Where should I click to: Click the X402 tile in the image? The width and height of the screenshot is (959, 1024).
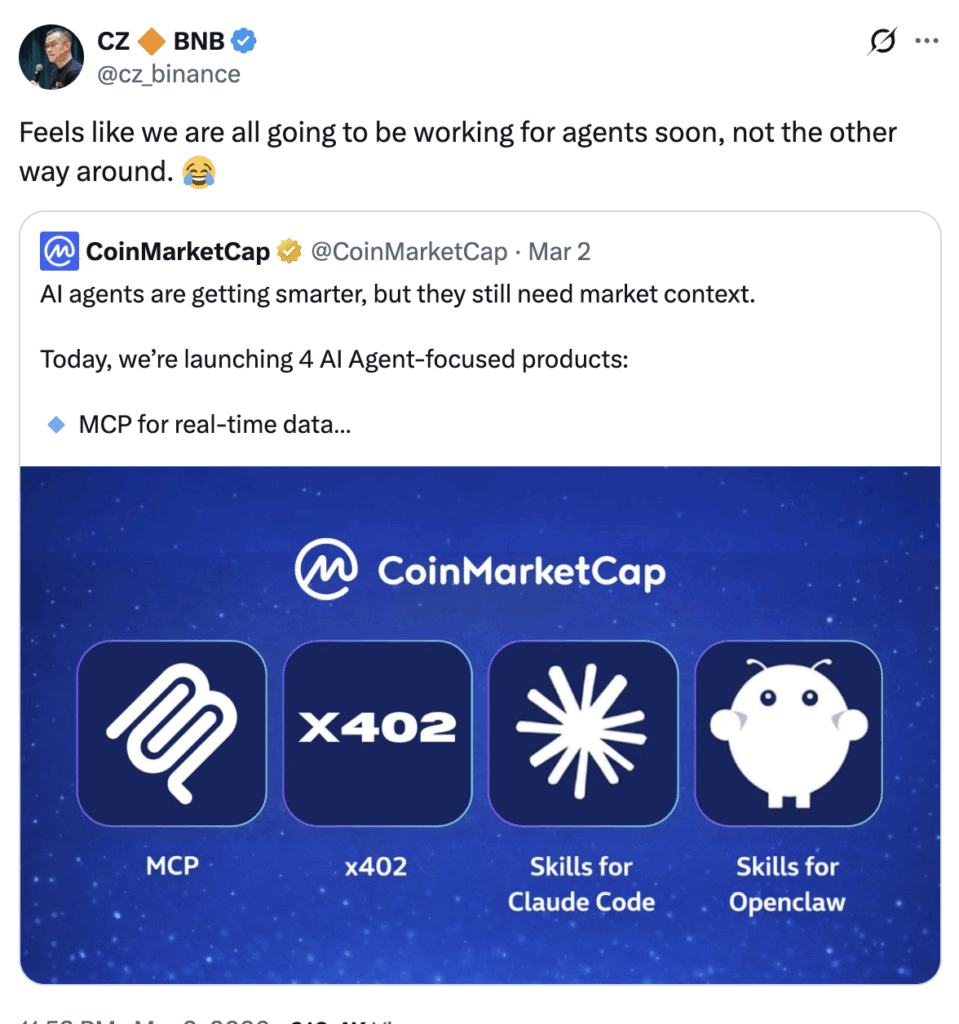coord(377,733)
